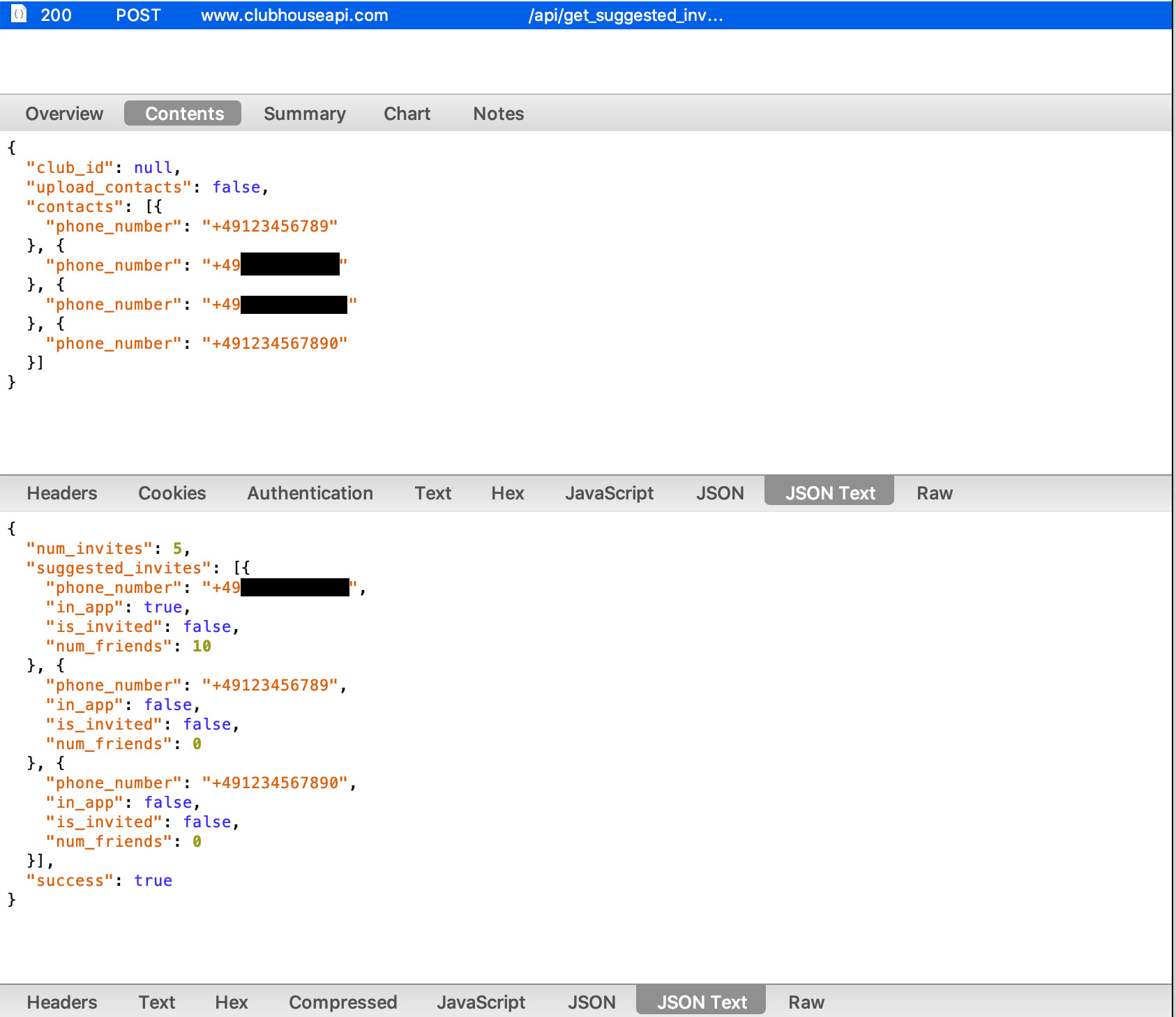
Task: Show request Headers tab
Action: click(62, 493)
